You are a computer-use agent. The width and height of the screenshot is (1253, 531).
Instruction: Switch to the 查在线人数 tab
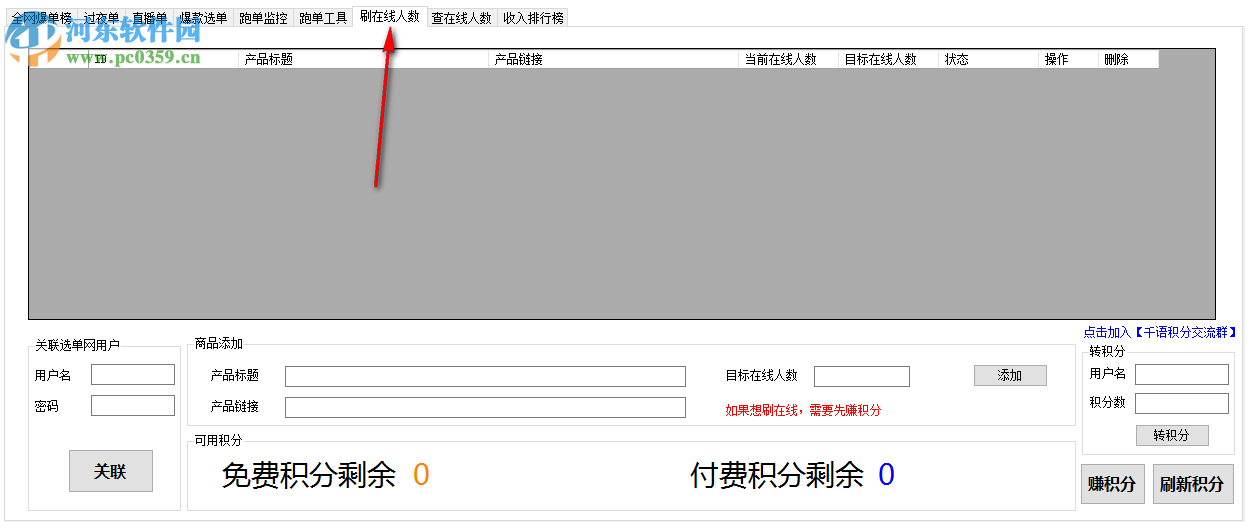click(462, 18)
